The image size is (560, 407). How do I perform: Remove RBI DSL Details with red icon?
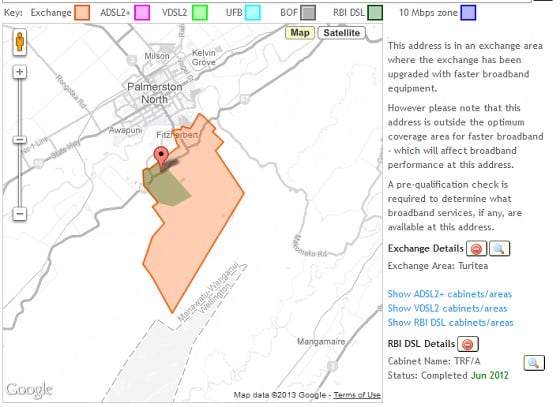coord(468,344)
